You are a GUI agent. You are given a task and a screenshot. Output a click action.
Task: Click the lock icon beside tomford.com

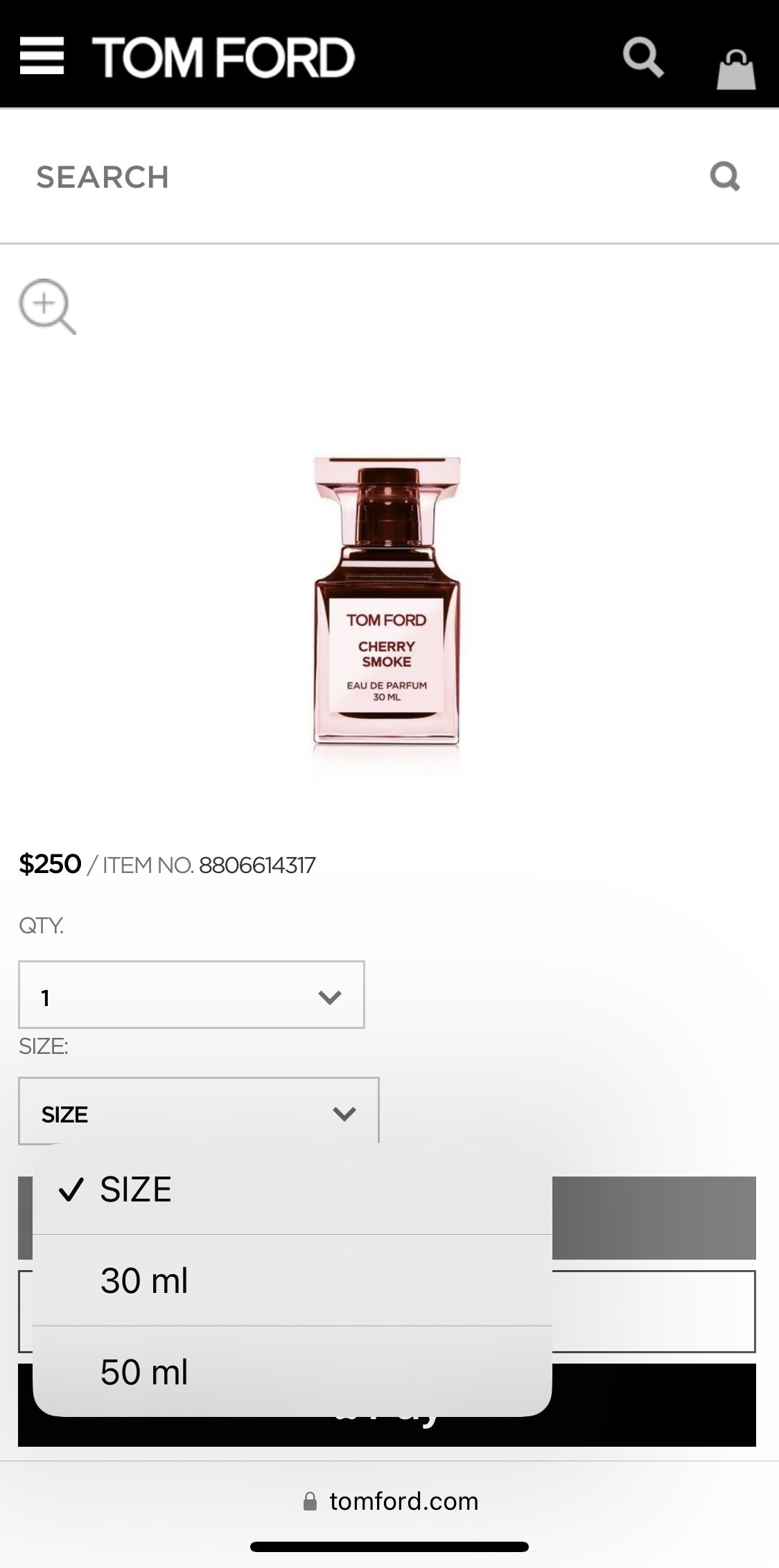[310, 1501]
